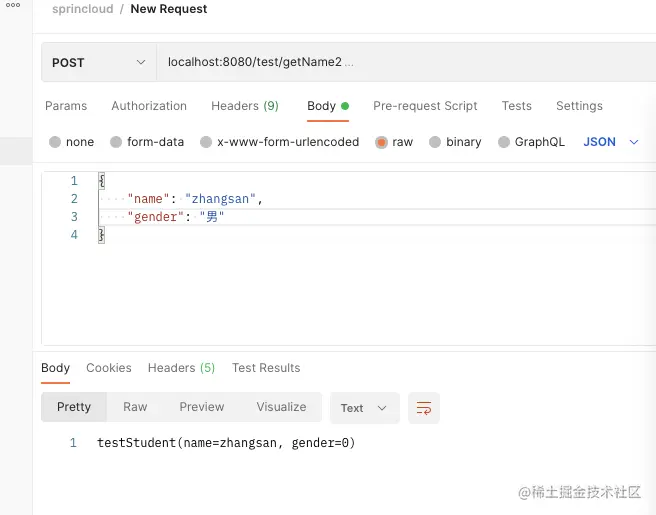Open the Settings tab
Screen dimensions: 656x515
point(579,106)
